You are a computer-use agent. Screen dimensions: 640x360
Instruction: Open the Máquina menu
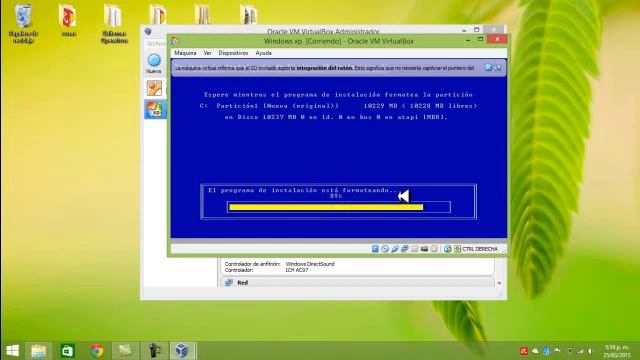pyautogui.click(x=185, y=53)
